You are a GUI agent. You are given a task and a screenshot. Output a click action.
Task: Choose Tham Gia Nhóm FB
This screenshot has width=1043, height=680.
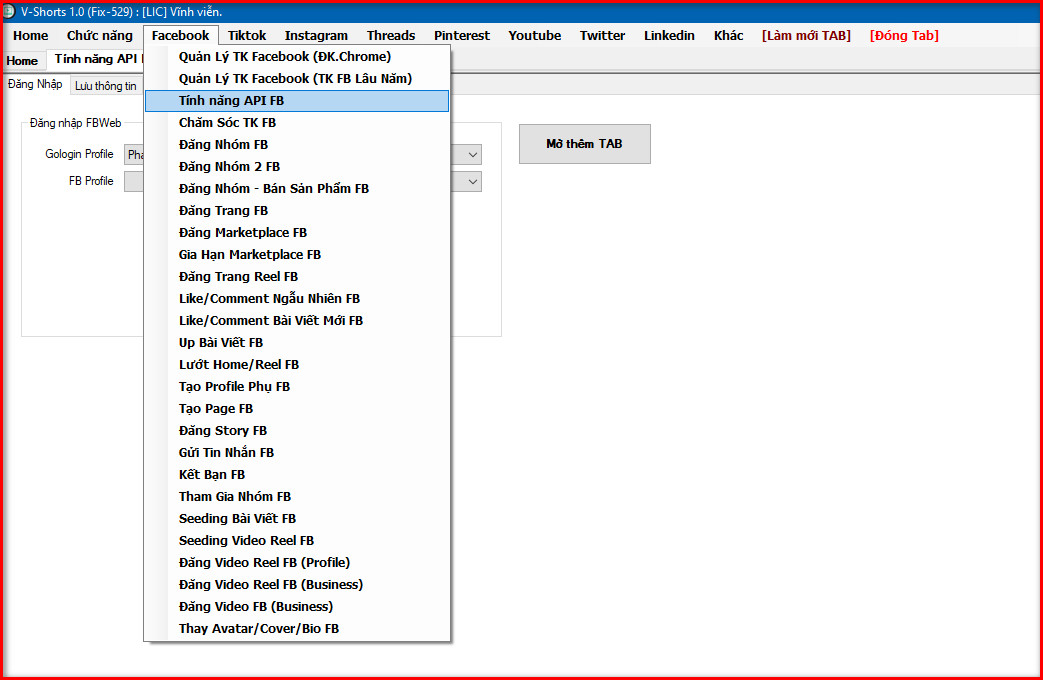click(297, 496)
